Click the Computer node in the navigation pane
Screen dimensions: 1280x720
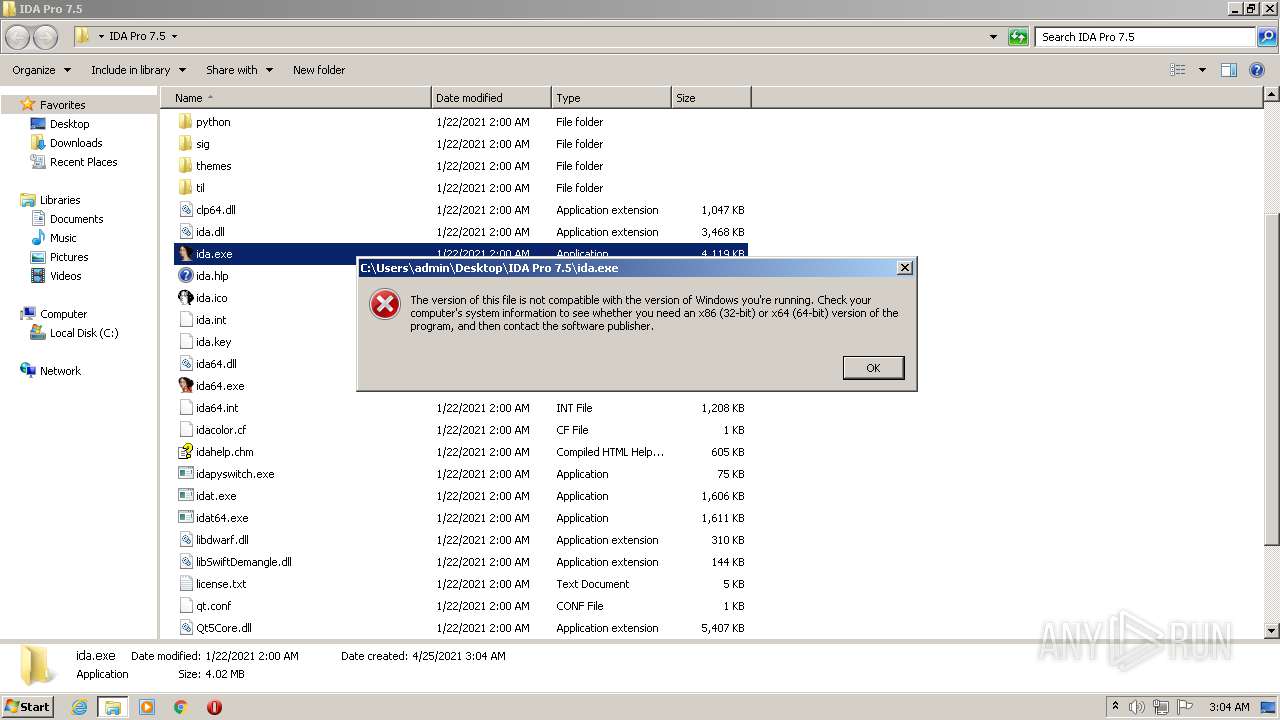click(x=63, y=314)
